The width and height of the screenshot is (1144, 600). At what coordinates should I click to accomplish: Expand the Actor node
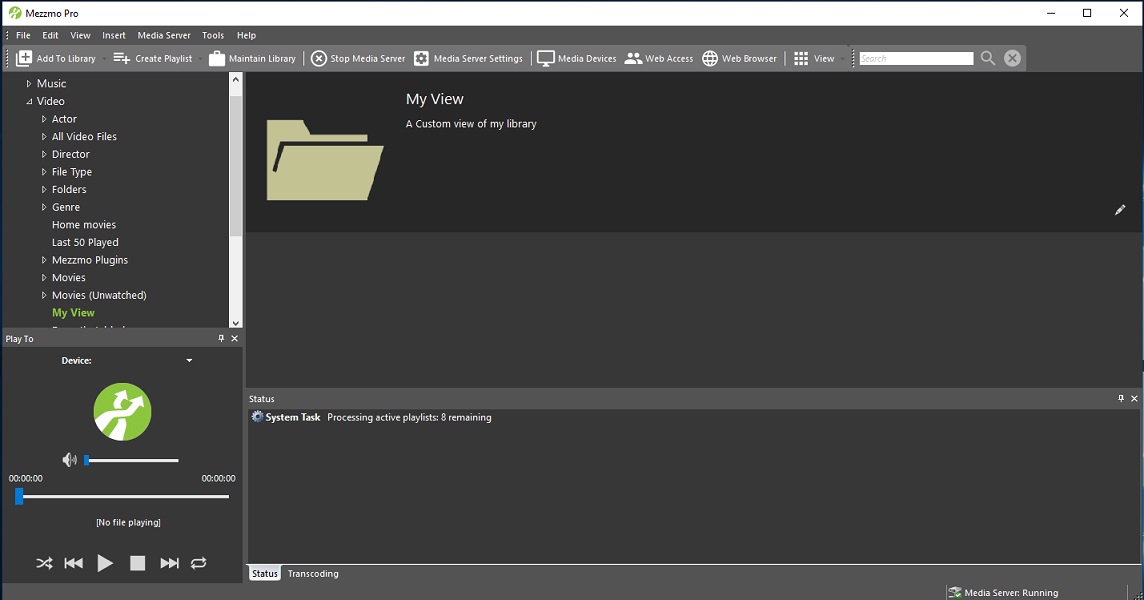click(x=44, y=119)
